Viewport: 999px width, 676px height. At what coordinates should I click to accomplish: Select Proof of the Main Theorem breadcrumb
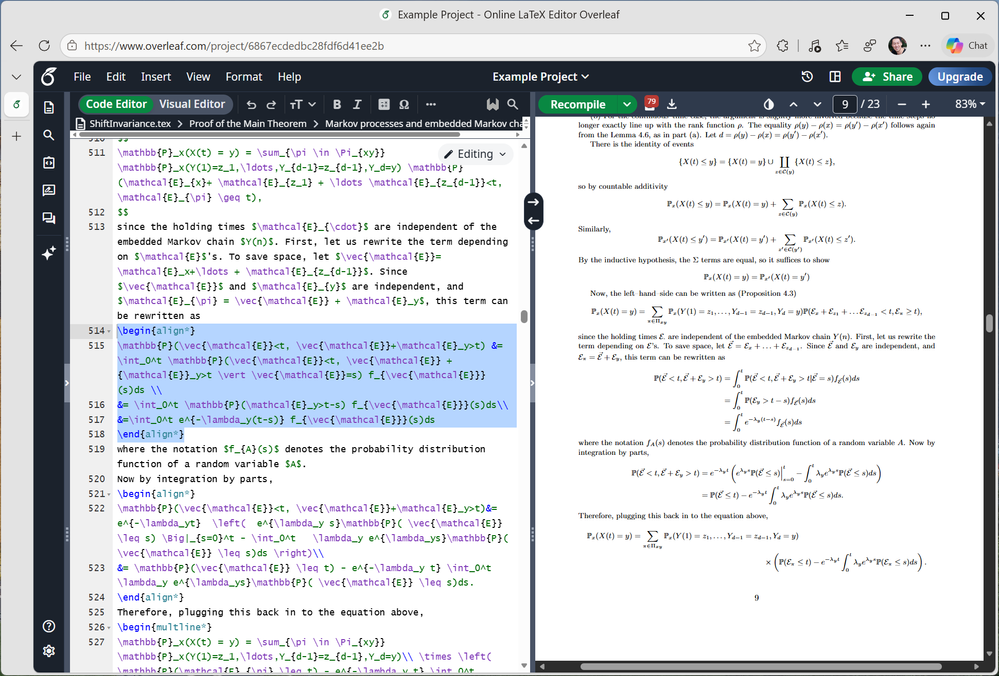(x=248, y=124)
